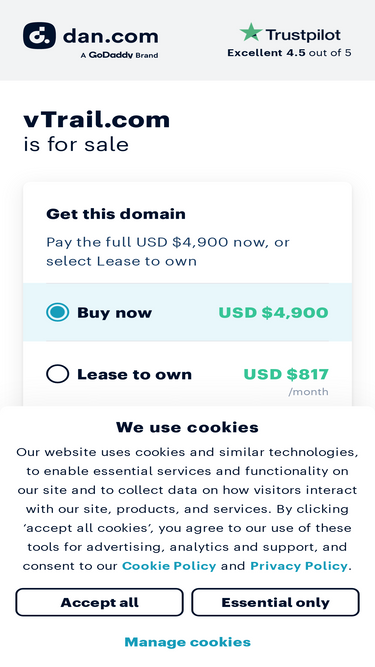Click the USD $4,900 price
Viewport: 375px width, 667px height.
pyautogui.click(x=273, y=313)
